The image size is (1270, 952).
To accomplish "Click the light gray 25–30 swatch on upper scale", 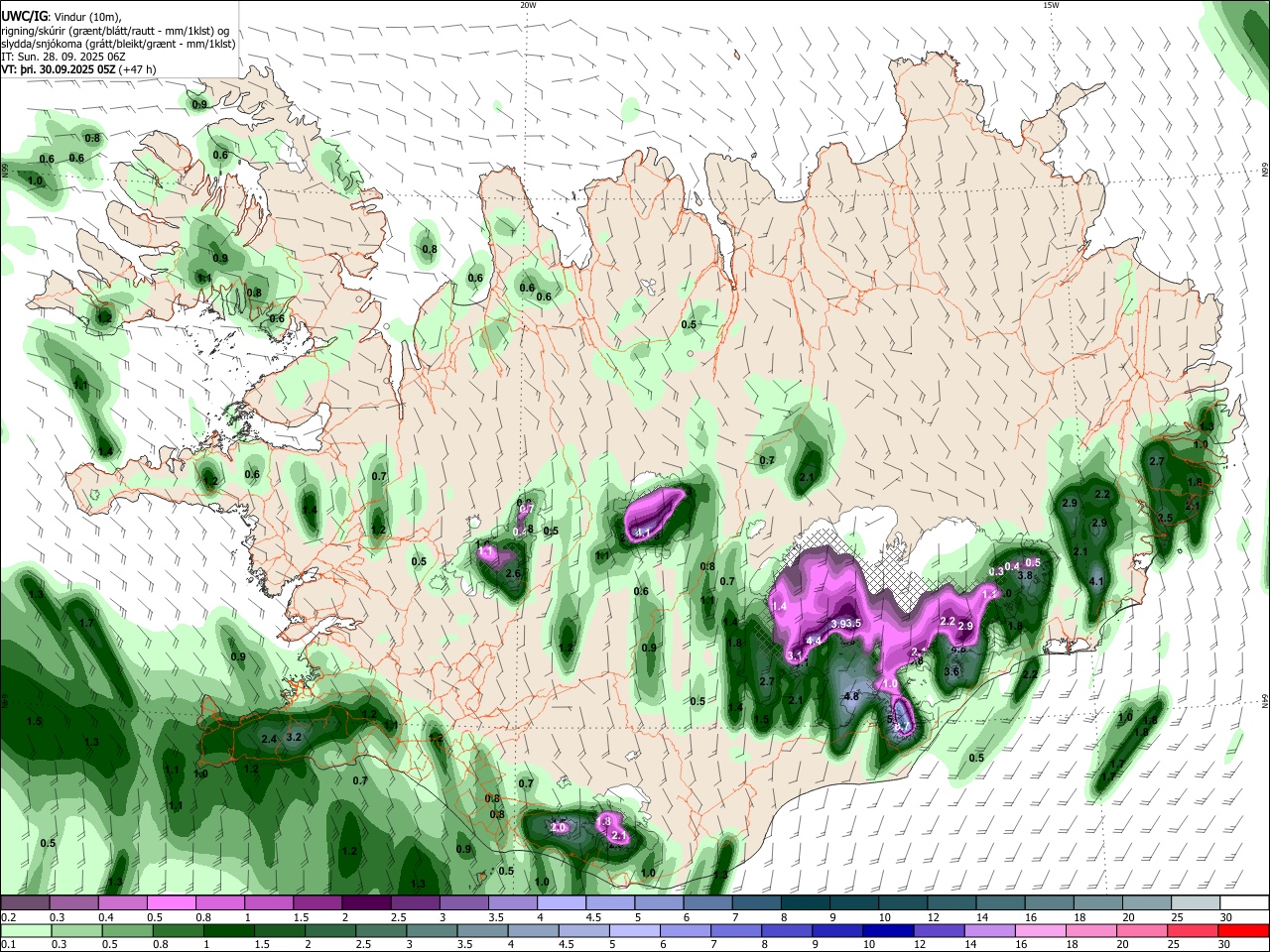I will 1194,903.
